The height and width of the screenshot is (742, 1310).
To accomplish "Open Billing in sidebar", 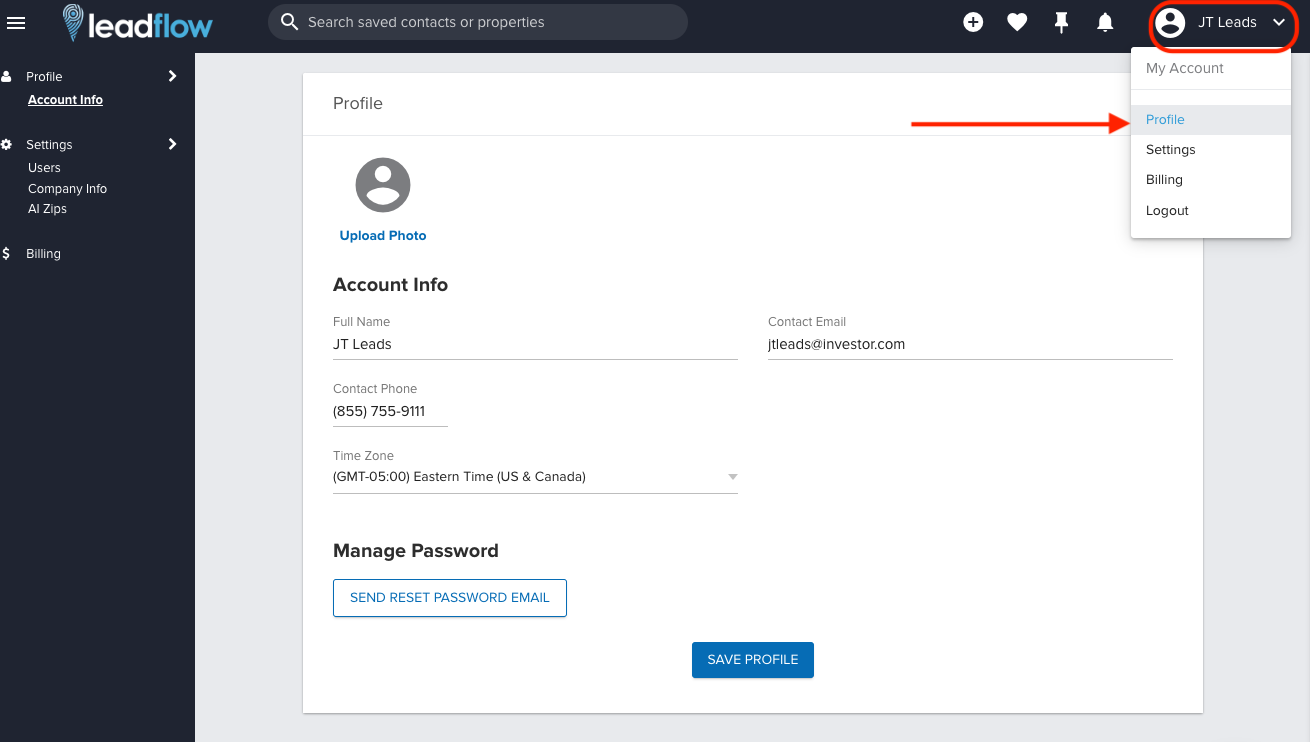I will [43, 254].
